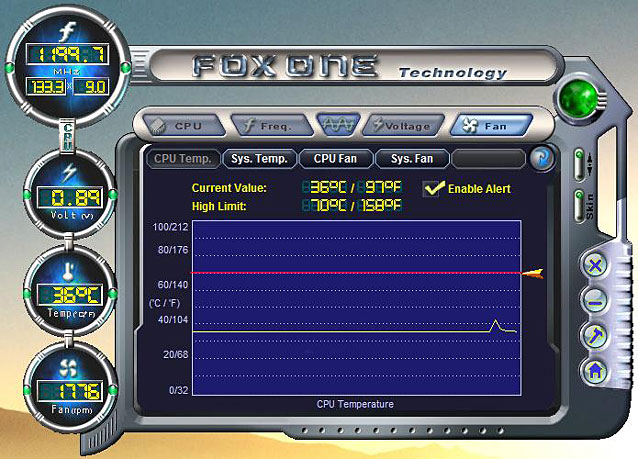Click the 20/68 axis label

click(176, 354)
